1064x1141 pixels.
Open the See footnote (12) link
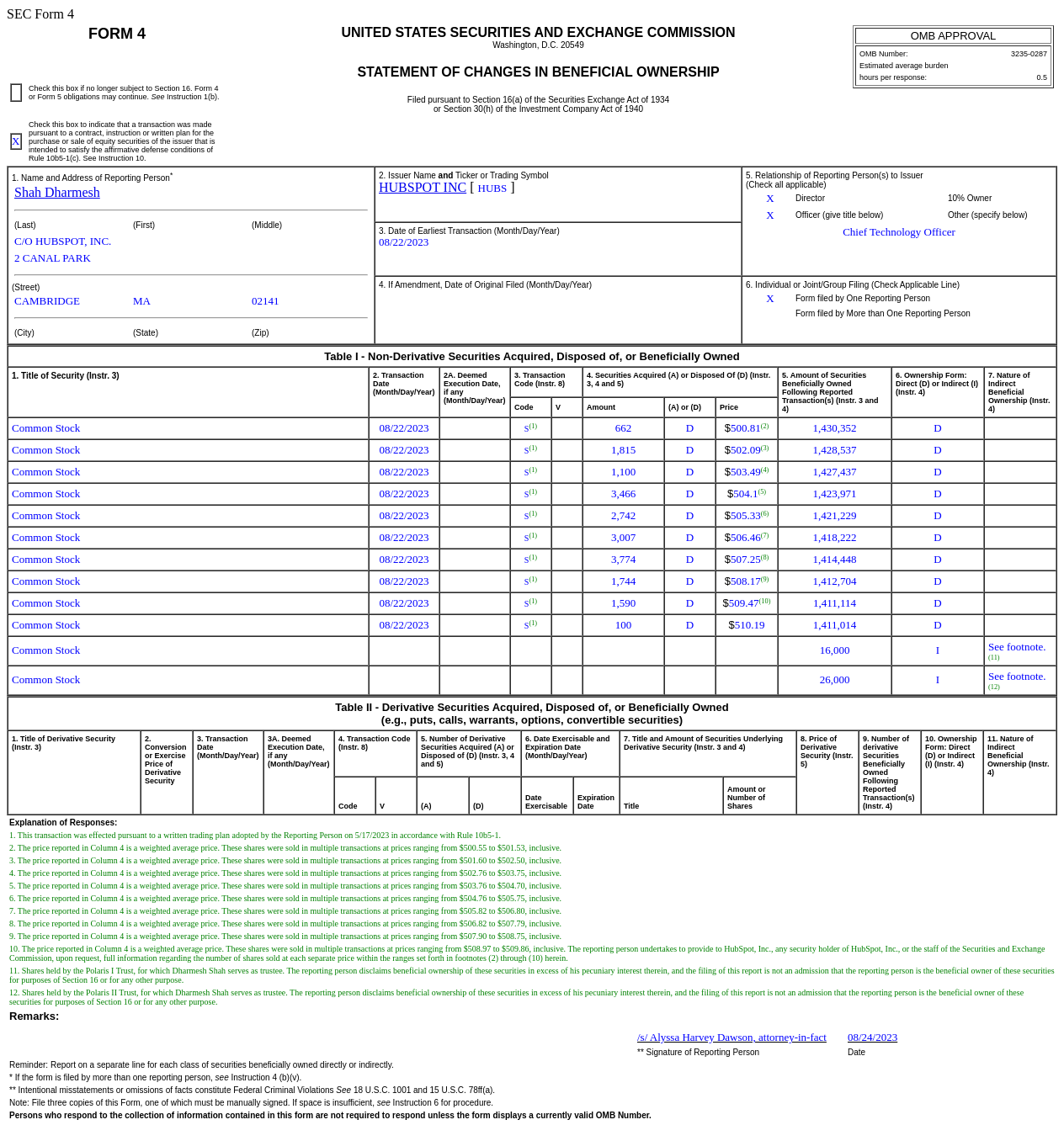click(1016, 677)
